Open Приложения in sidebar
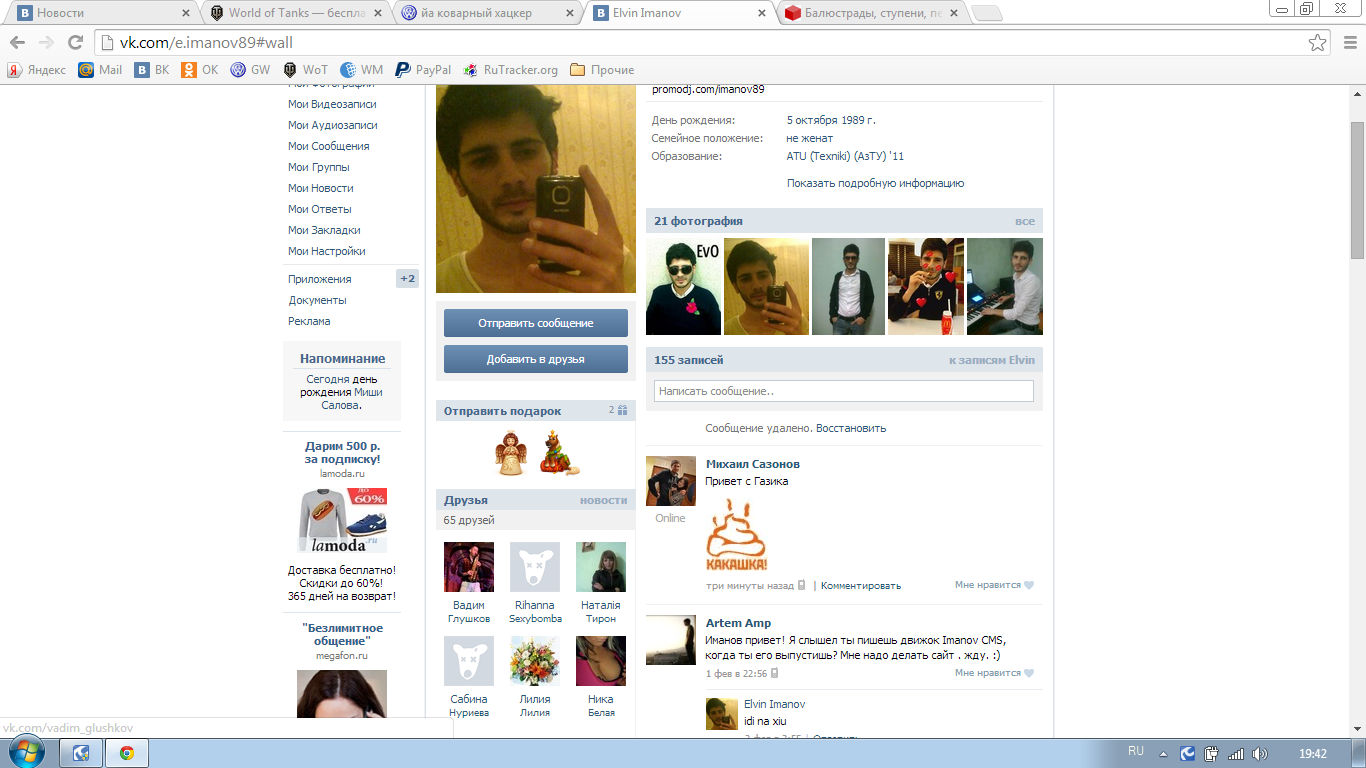This screenshot has width=1366, height=768. [x=320, y=279]
